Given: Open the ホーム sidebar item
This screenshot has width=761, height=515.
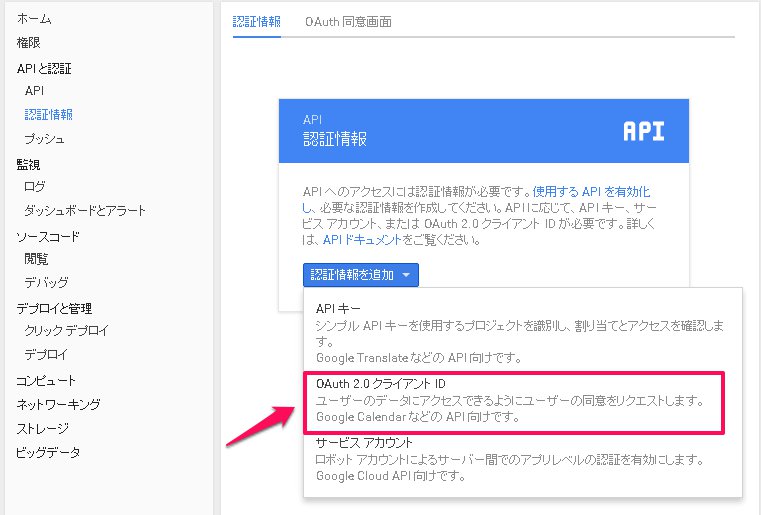Looking at the screenshot, I should coord(34,19).
